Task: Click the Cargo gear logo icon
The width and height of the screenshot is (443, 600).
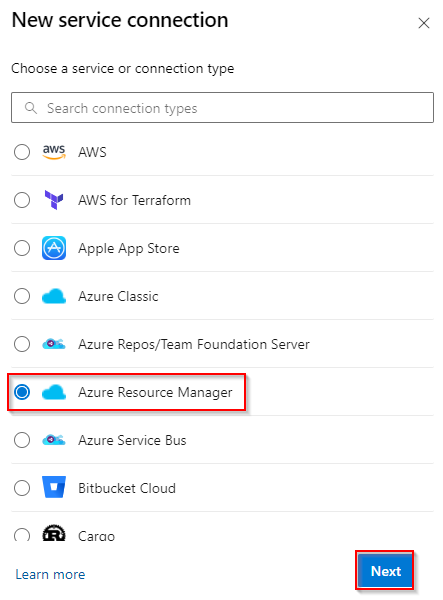Action: [x=54, y=533]
